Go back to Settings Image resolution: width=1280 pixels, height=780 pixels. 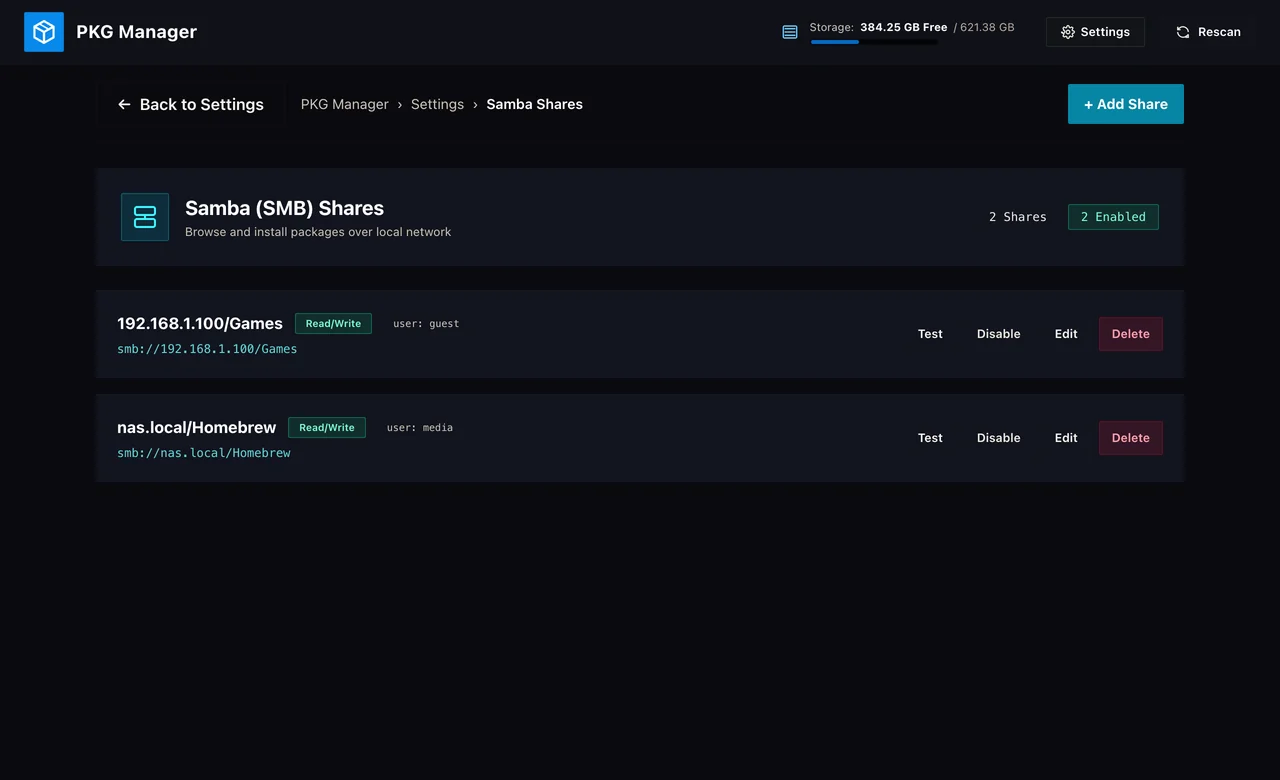coord(191,104)
